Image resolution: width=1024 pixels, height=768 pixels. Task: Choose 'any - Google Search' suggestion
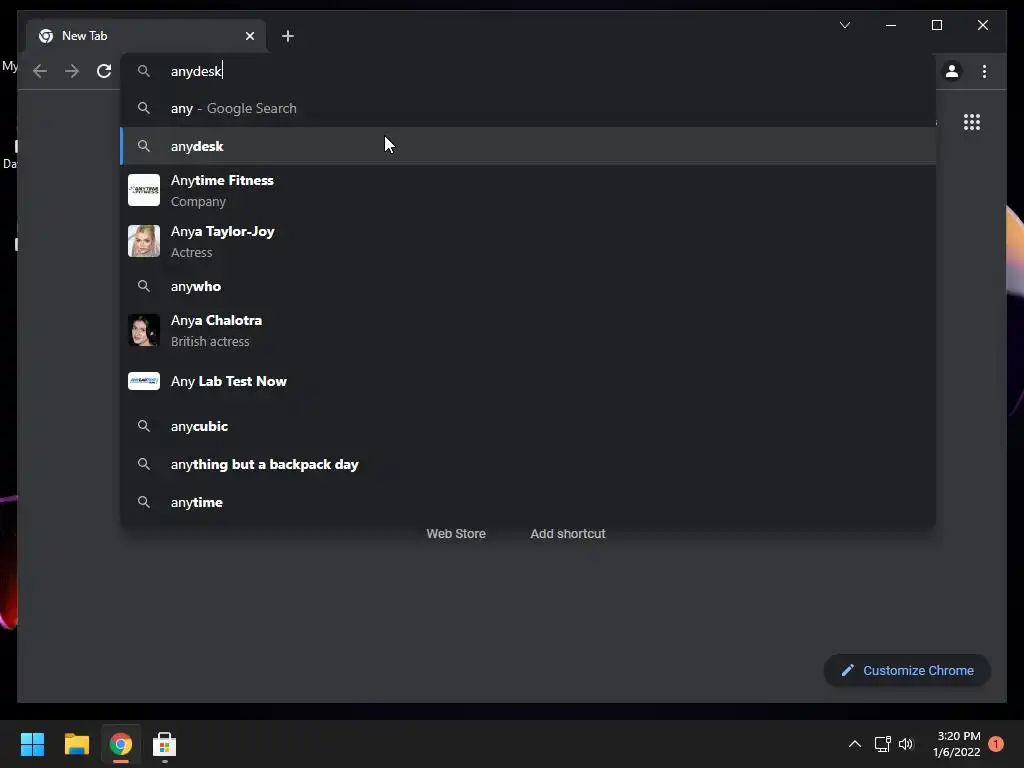tap(528, 108)
